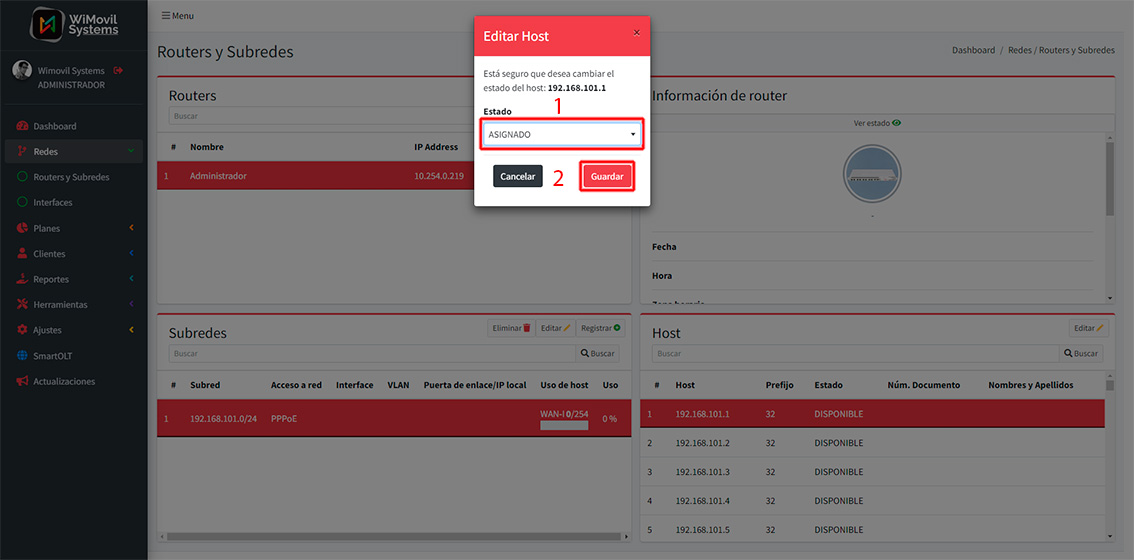Click the Herramientas tools icon
This screenshot has height=560, width=1134.
pos(22,305)
